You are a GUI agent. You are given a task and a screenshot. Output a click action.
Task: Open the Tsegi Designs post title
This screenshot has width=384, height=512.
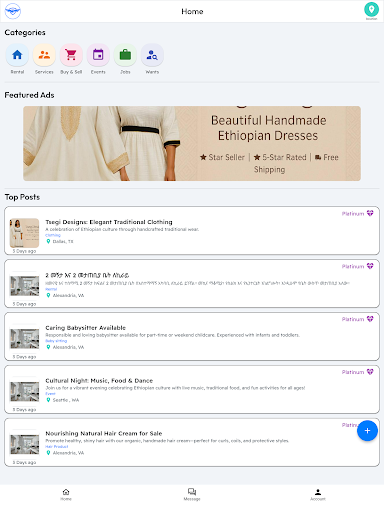point(109,222)
